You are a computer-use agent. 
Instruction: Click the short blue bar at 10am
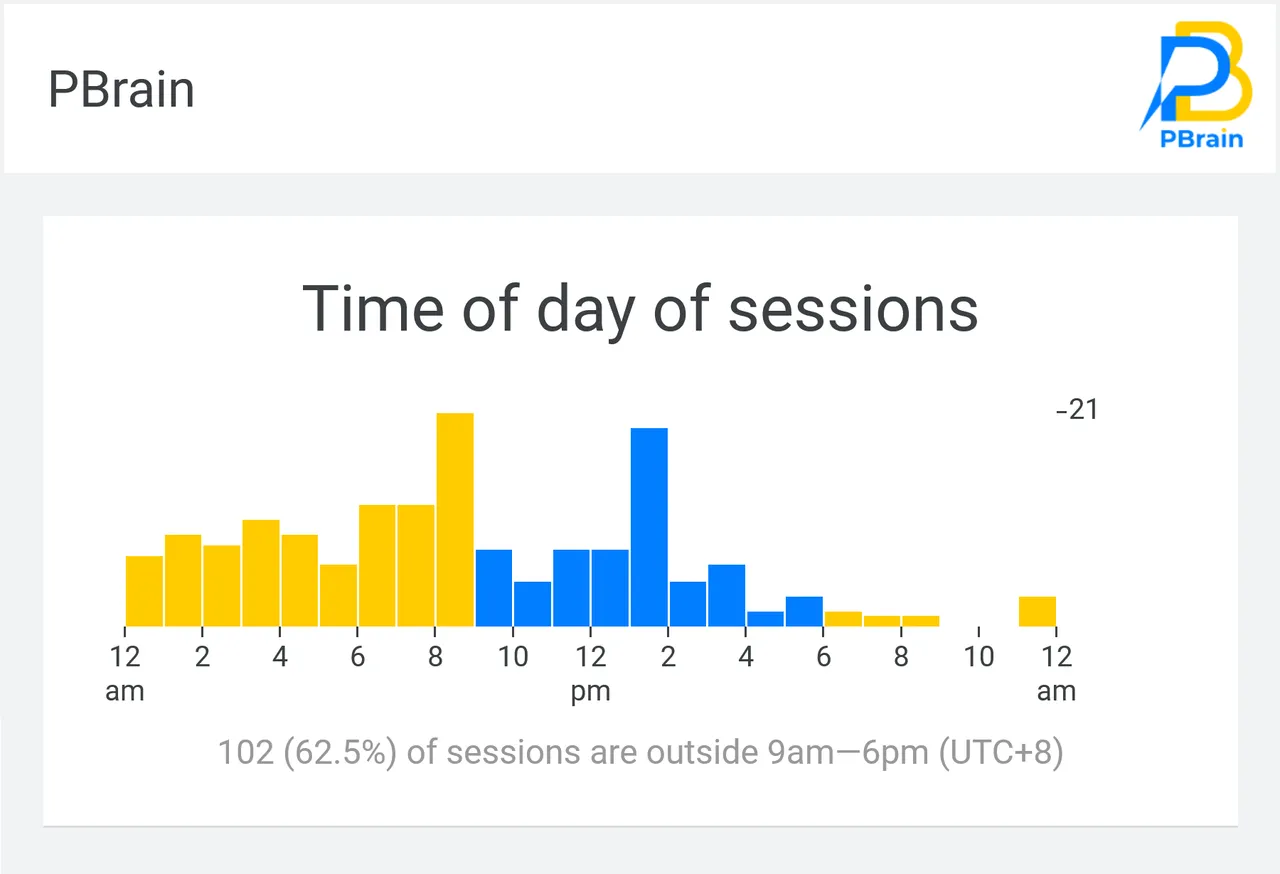tap(532, 604)
